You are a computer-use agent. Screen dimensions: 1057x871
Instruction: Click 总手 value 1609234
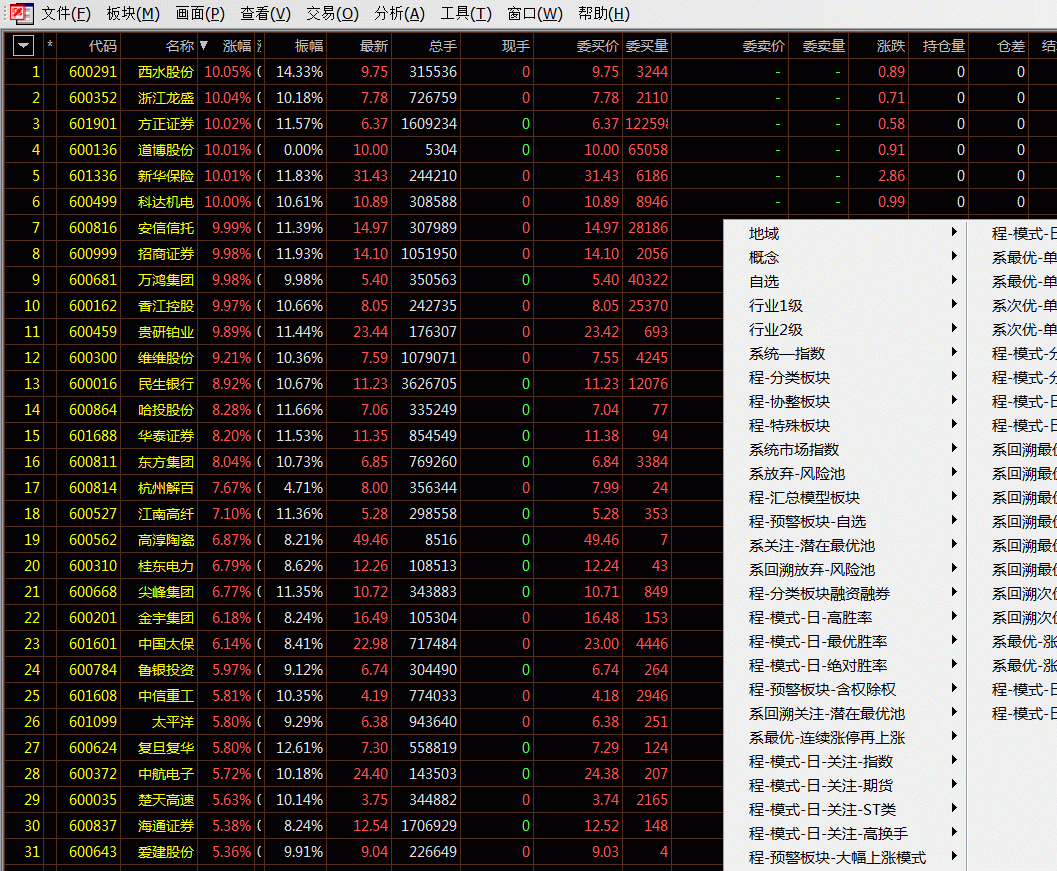[429, 124]
